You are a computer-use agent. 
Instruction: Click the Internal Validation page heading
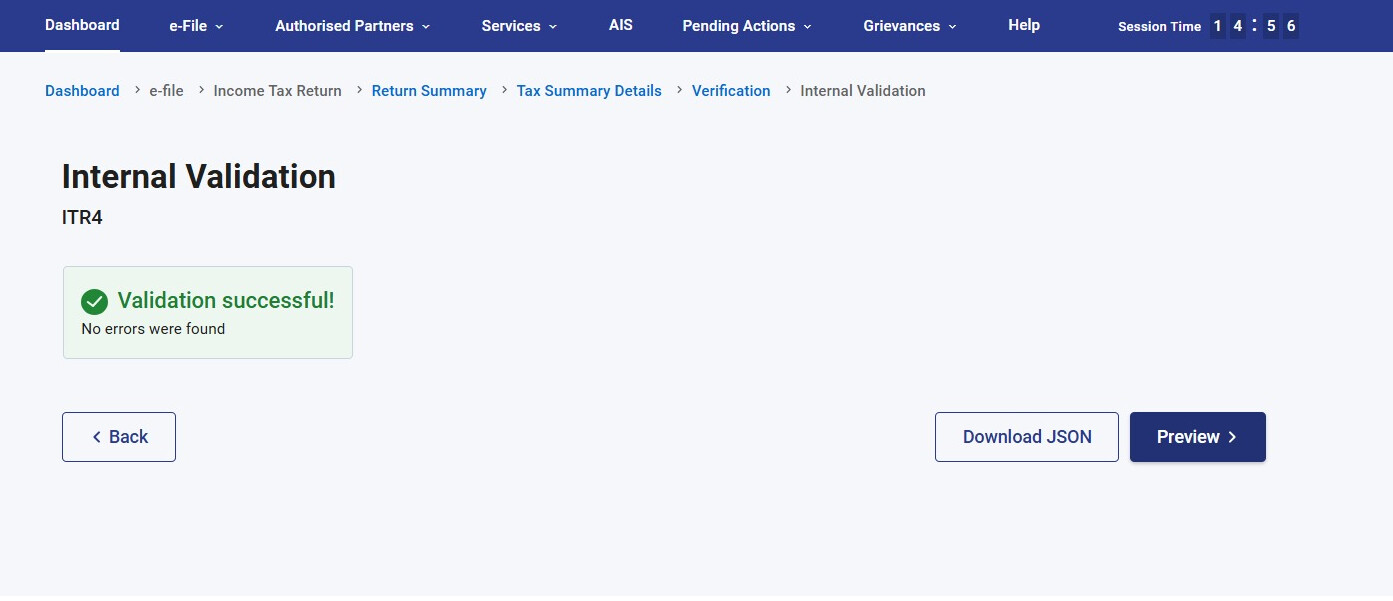(x=199, y=177)
